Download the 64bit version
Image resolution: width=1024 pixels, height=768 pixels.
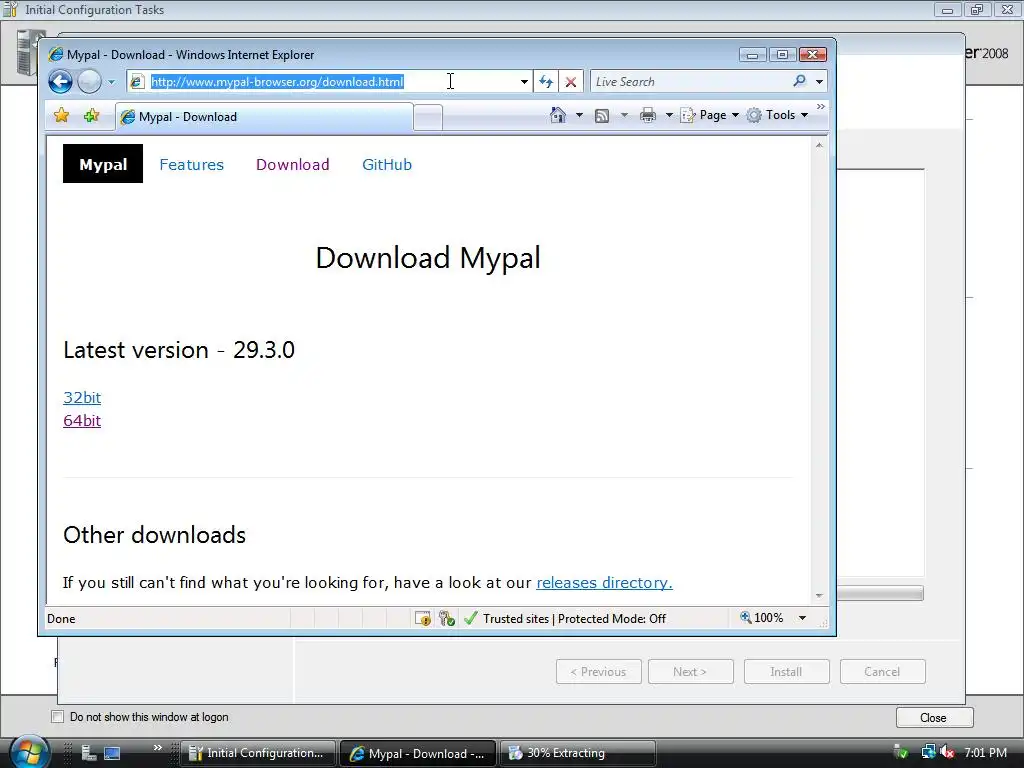(82, 421)
